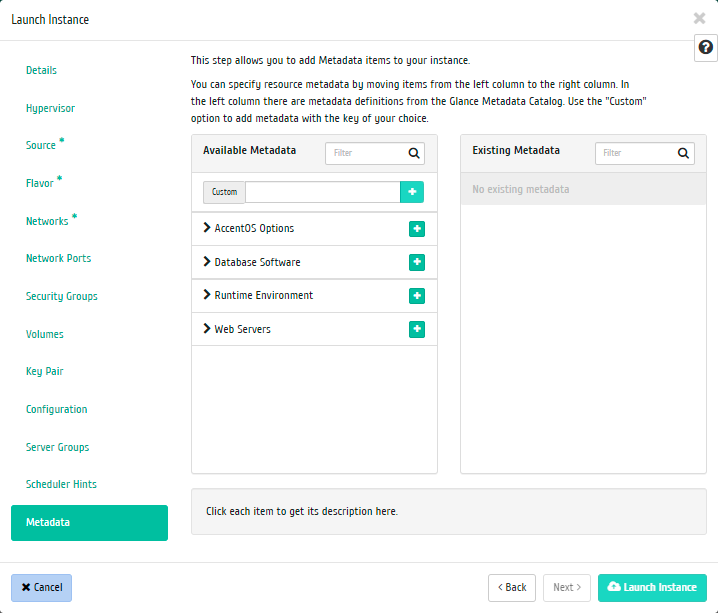Add custom metadata with plus button
Image resolution: width=718 pixels, height=613 pixels.
click(412, 192)
